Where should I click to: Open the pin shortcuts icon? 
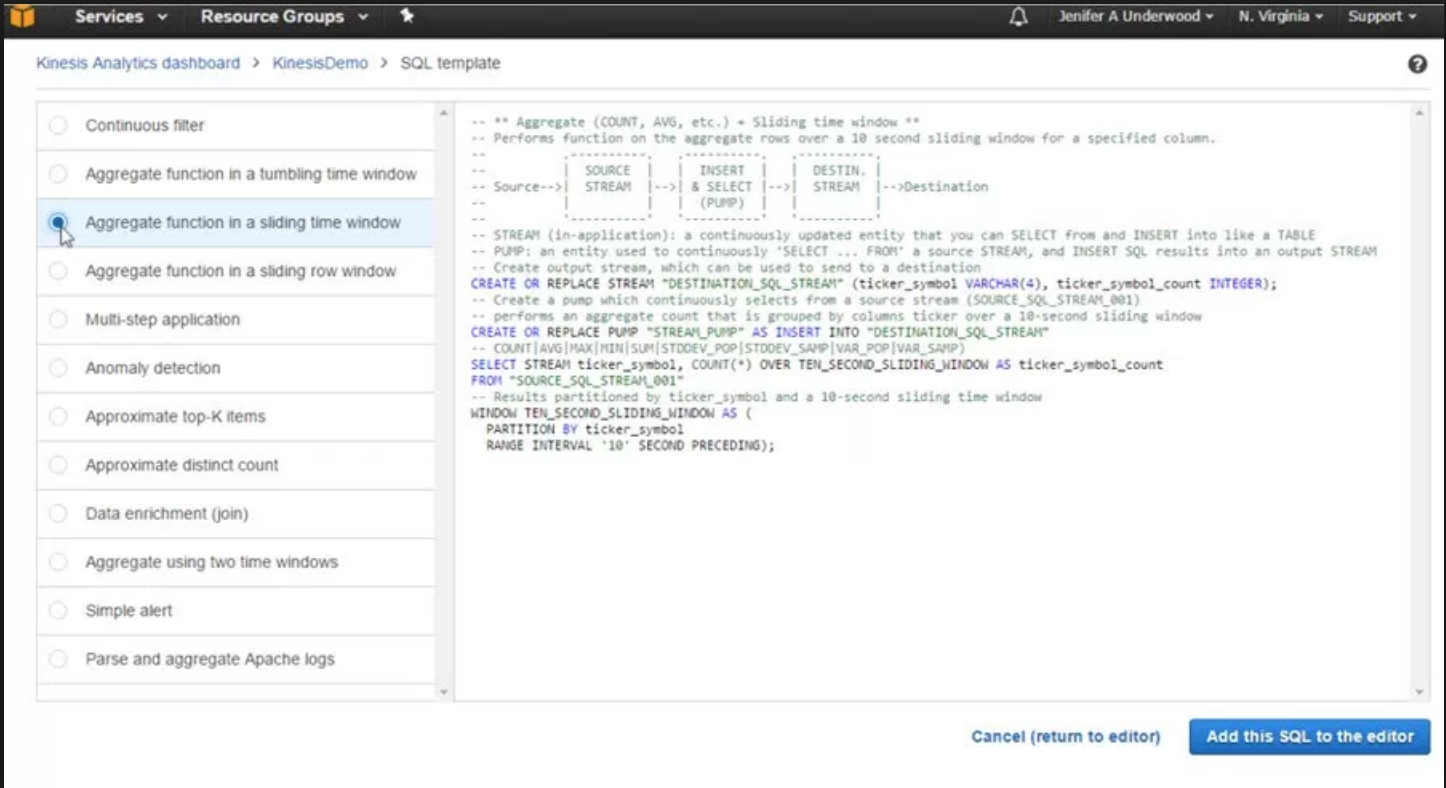click(406, 16)
